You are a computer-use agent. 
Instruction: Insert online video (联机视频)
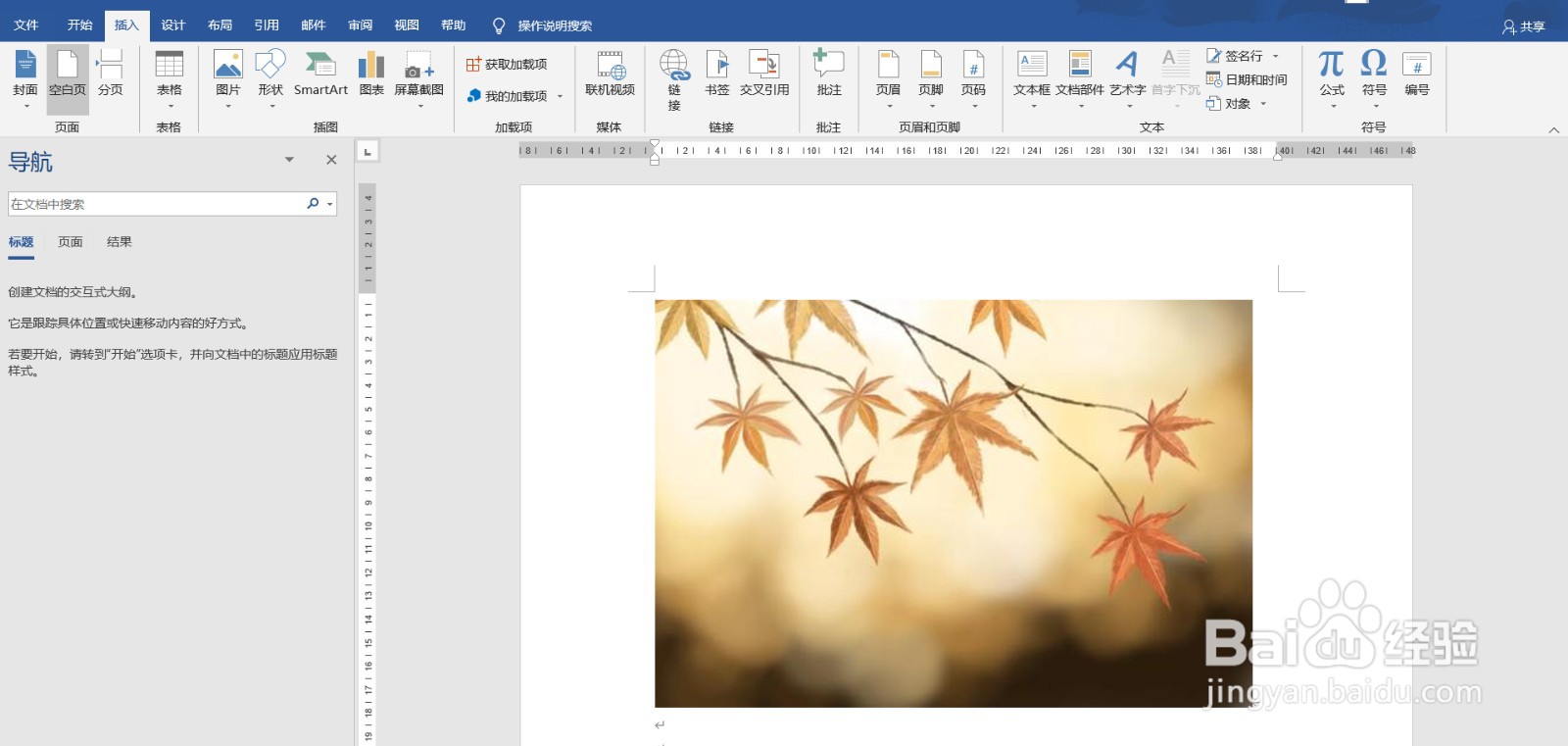pyautogui.click(x=610, y=74)
